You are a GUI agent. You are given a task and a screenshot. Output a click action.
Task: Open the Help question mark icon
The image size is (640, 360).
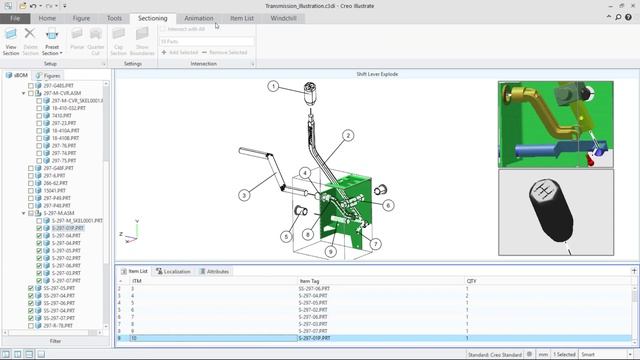[x=629, y=17]
